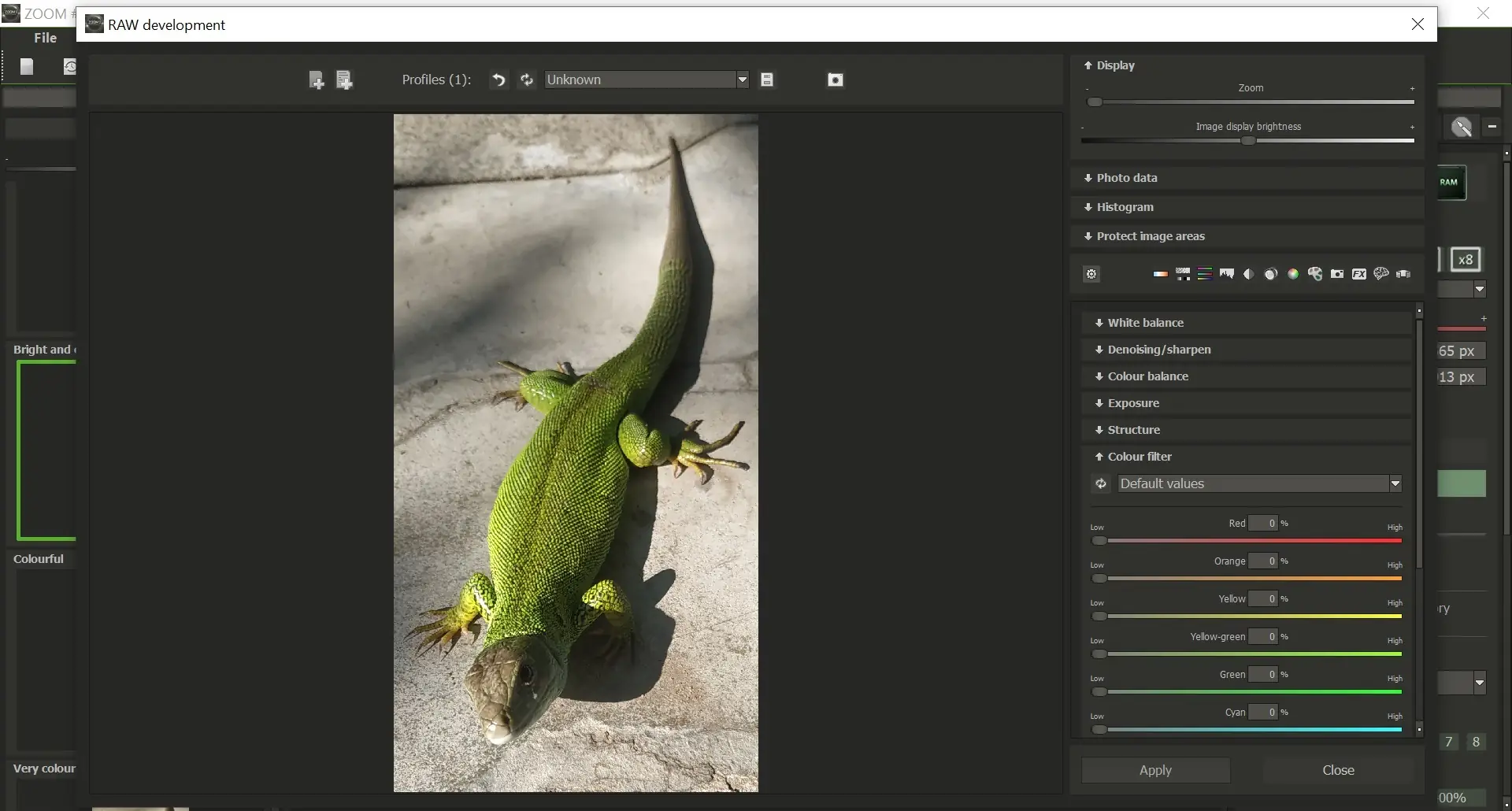
Task: Expand the White balance section
Action: click(1145, 323)
